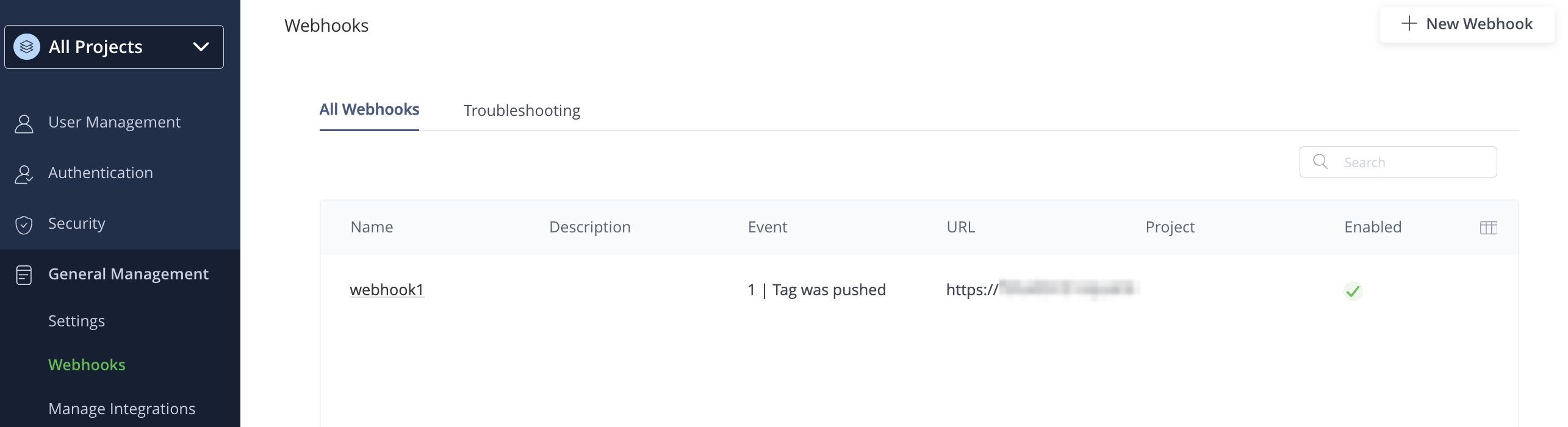Sort by the Name column header

pos(372,228)
